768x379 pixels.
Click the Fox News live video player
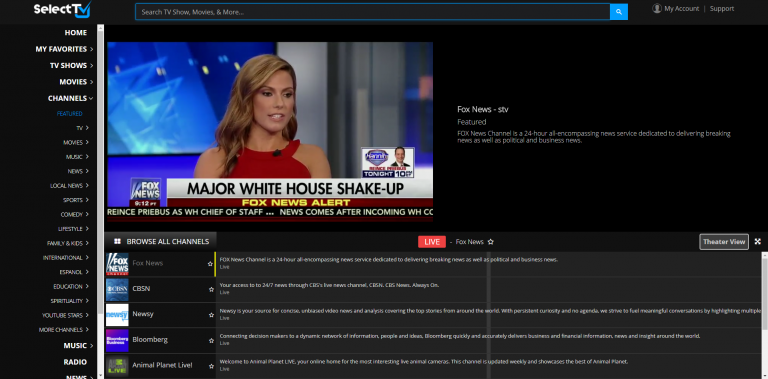coord(270,132)
